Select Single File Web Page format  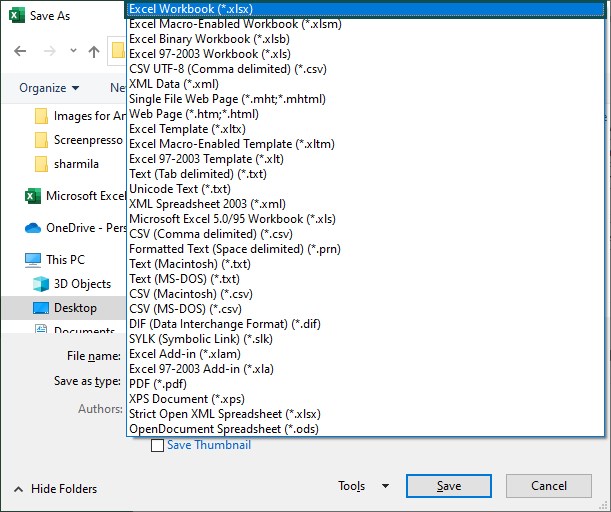coord(365,99)
